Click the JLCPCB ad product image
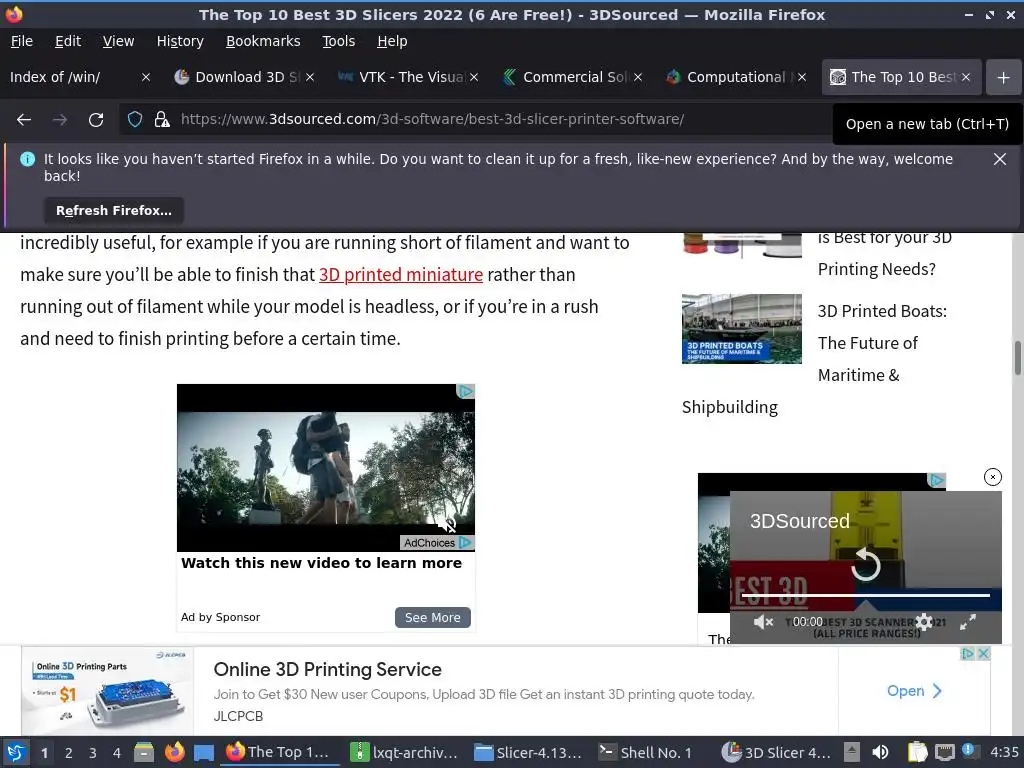Image resolution: width=1024 pixels, height=768 pixels. click(108, 690)
